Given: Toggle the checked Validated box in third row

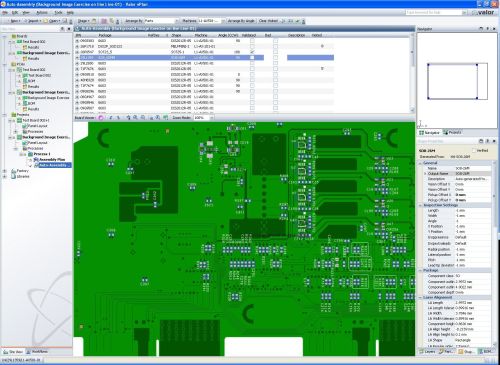Looking at the screenshot, I should 252,52.
